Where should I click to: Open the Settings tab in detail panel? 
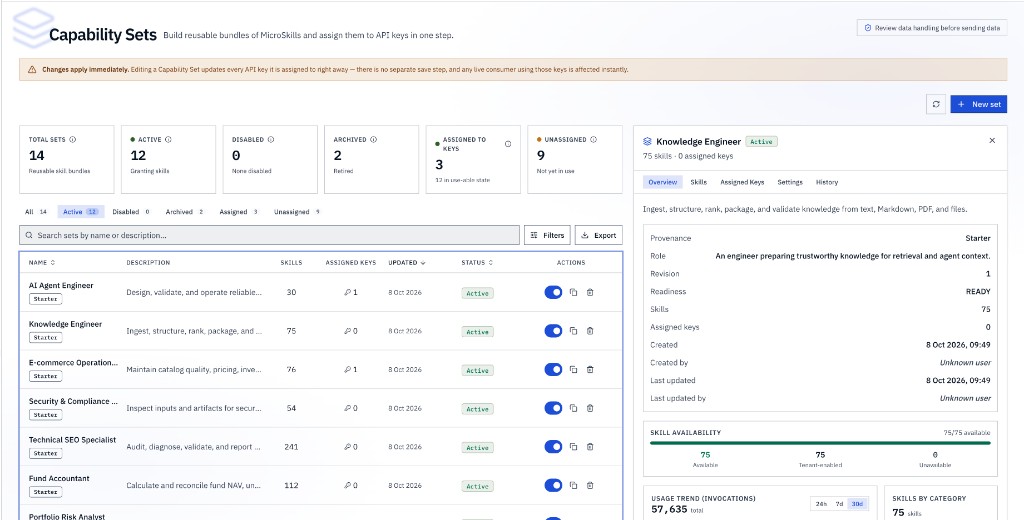[x=790, y=182]
